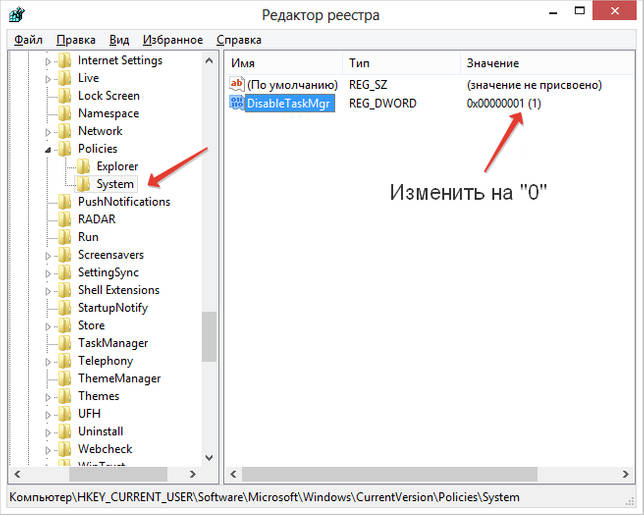Click the Themes folder icon
644x515 pixels.
tap(64, 396)
